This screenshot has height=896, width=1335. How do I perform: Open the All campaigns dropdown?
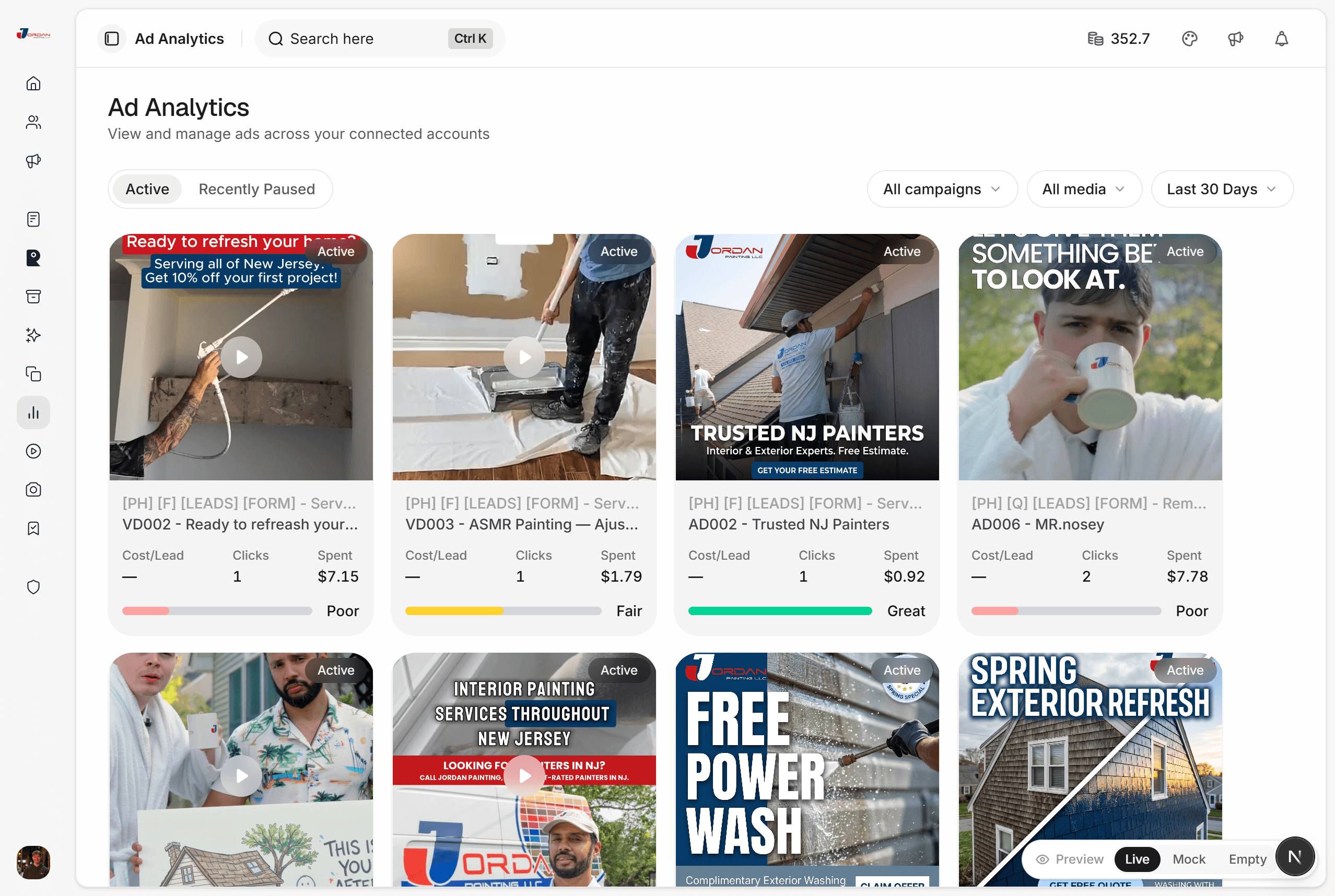point(942,189)
